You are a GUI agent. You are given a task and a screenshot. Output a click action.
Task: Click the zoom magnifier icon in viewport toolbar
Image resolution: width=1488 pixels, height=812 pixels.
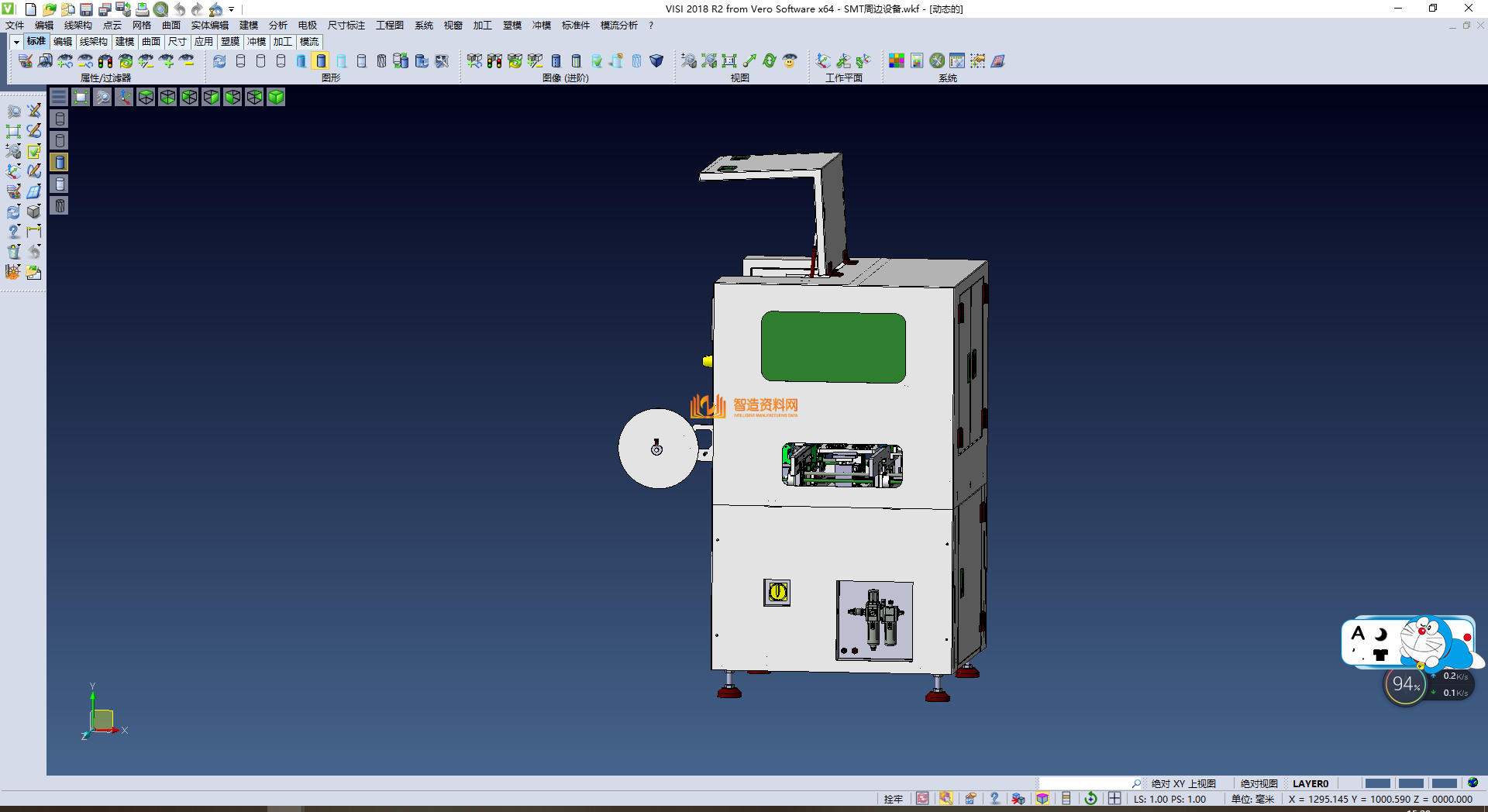(102, 97)
